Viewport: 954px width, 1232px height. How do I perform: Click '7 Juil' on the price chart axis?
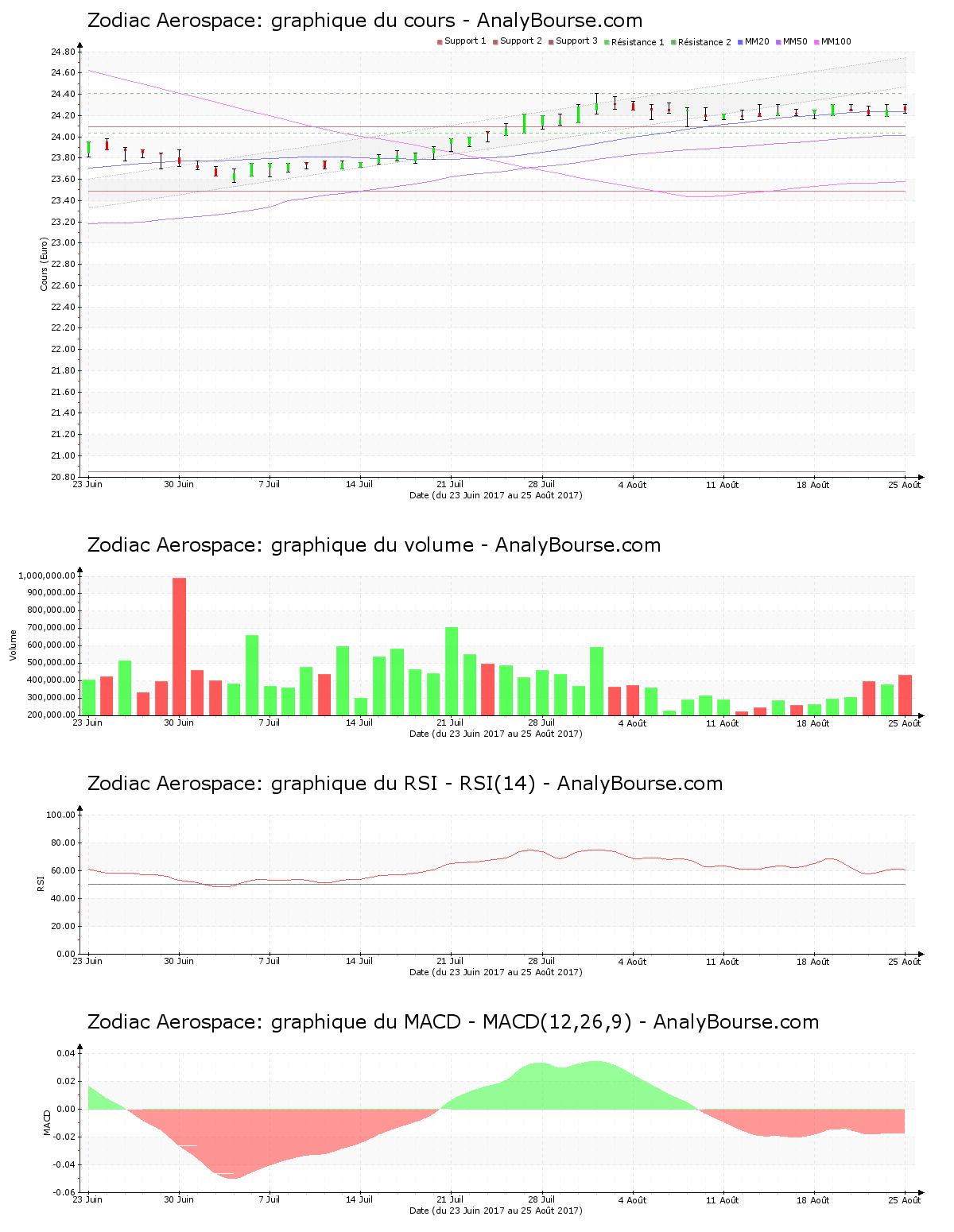[x=270, y=485]
